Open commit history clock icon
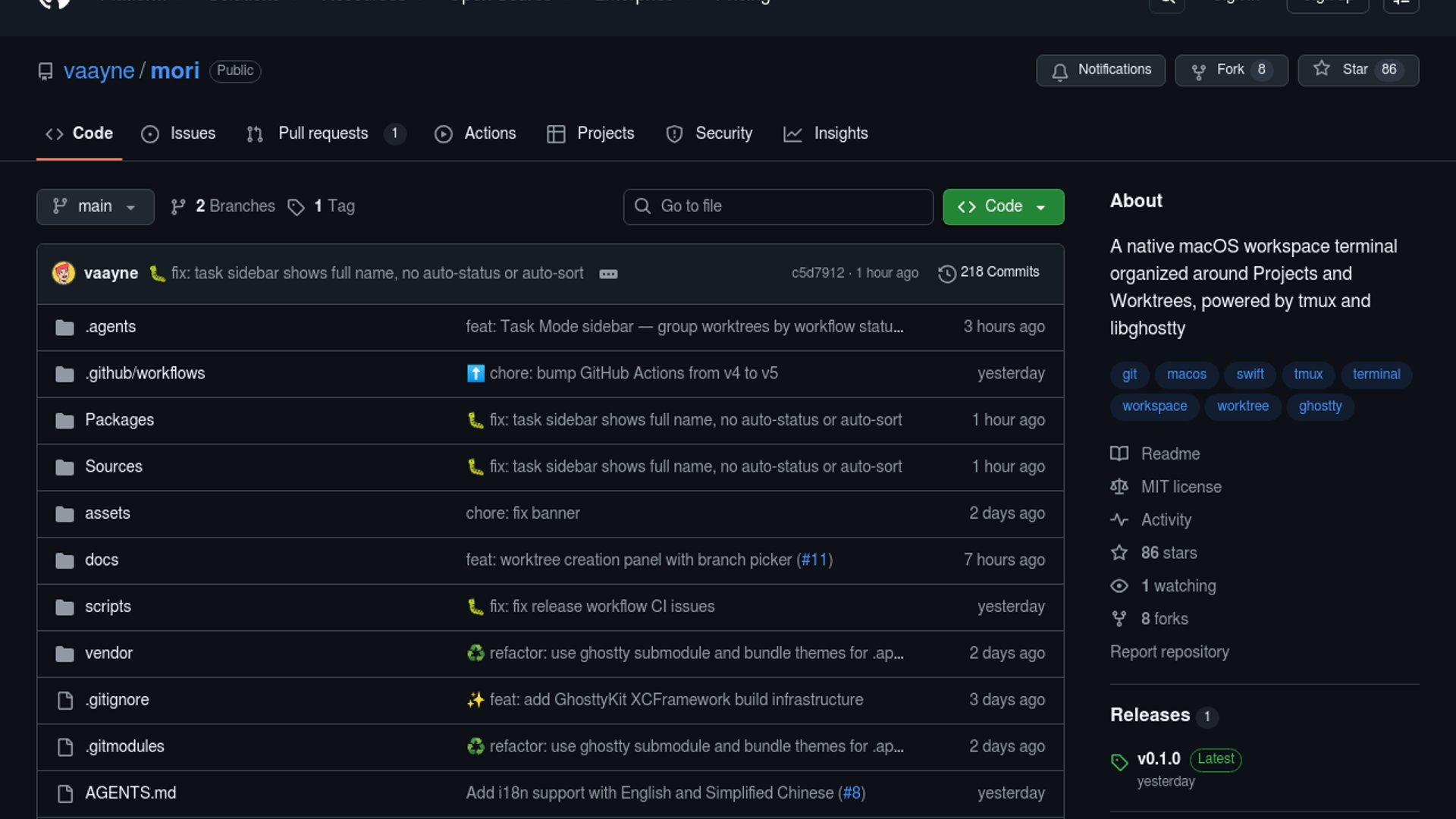1456x819 pixels. tap(946, 273)
